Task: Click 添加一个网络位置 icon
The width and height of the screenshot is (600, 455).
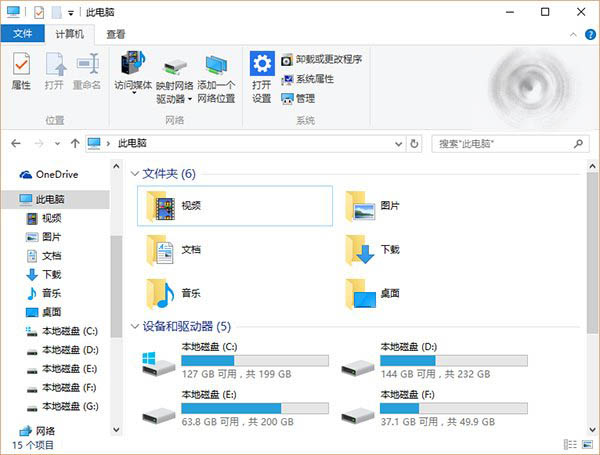Action: (x=216, y=65)
